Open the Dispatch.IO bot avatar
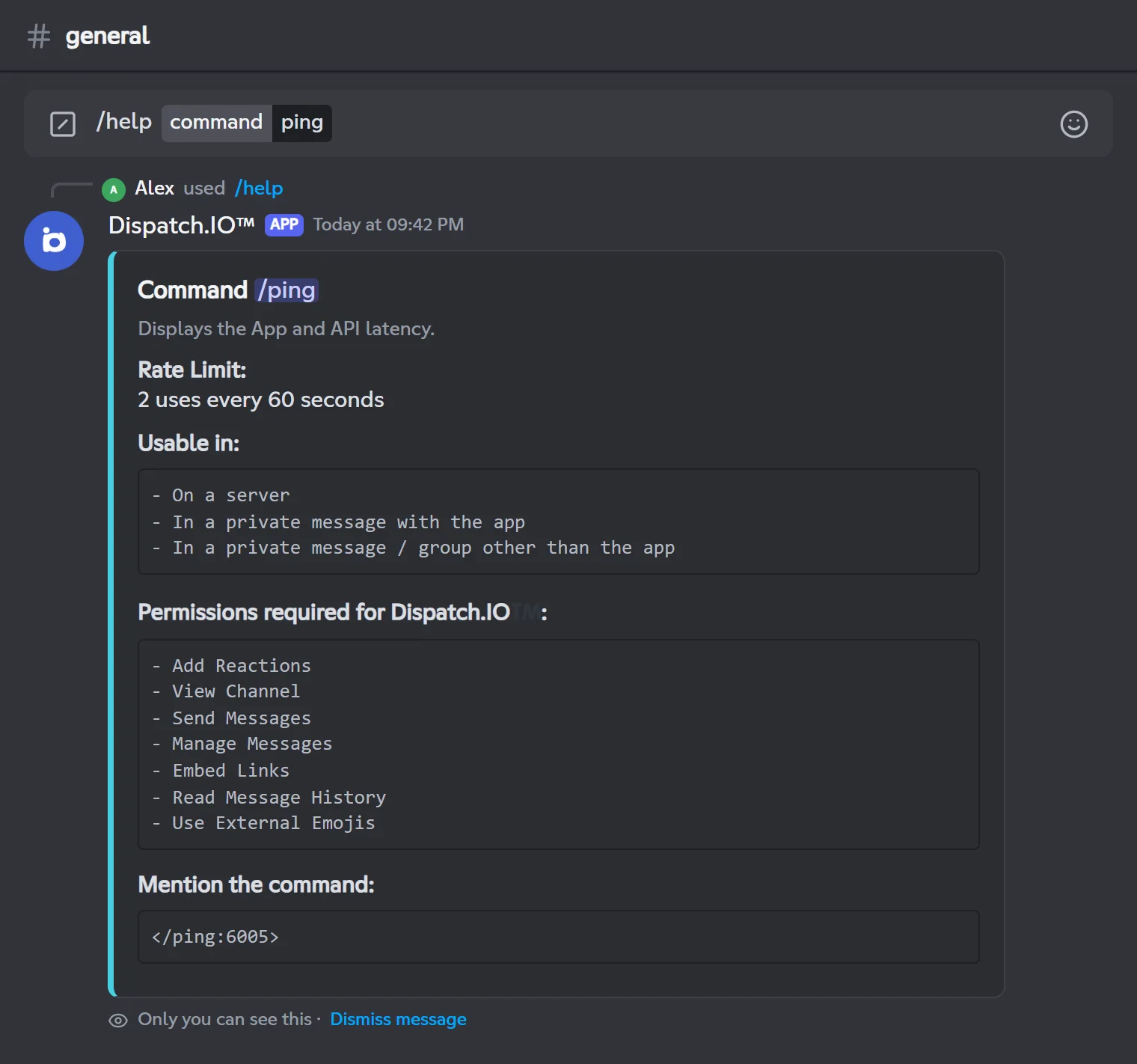The height and width of the screenshot is (1064, 1137). pyautogui.click(x=54, y=241)
